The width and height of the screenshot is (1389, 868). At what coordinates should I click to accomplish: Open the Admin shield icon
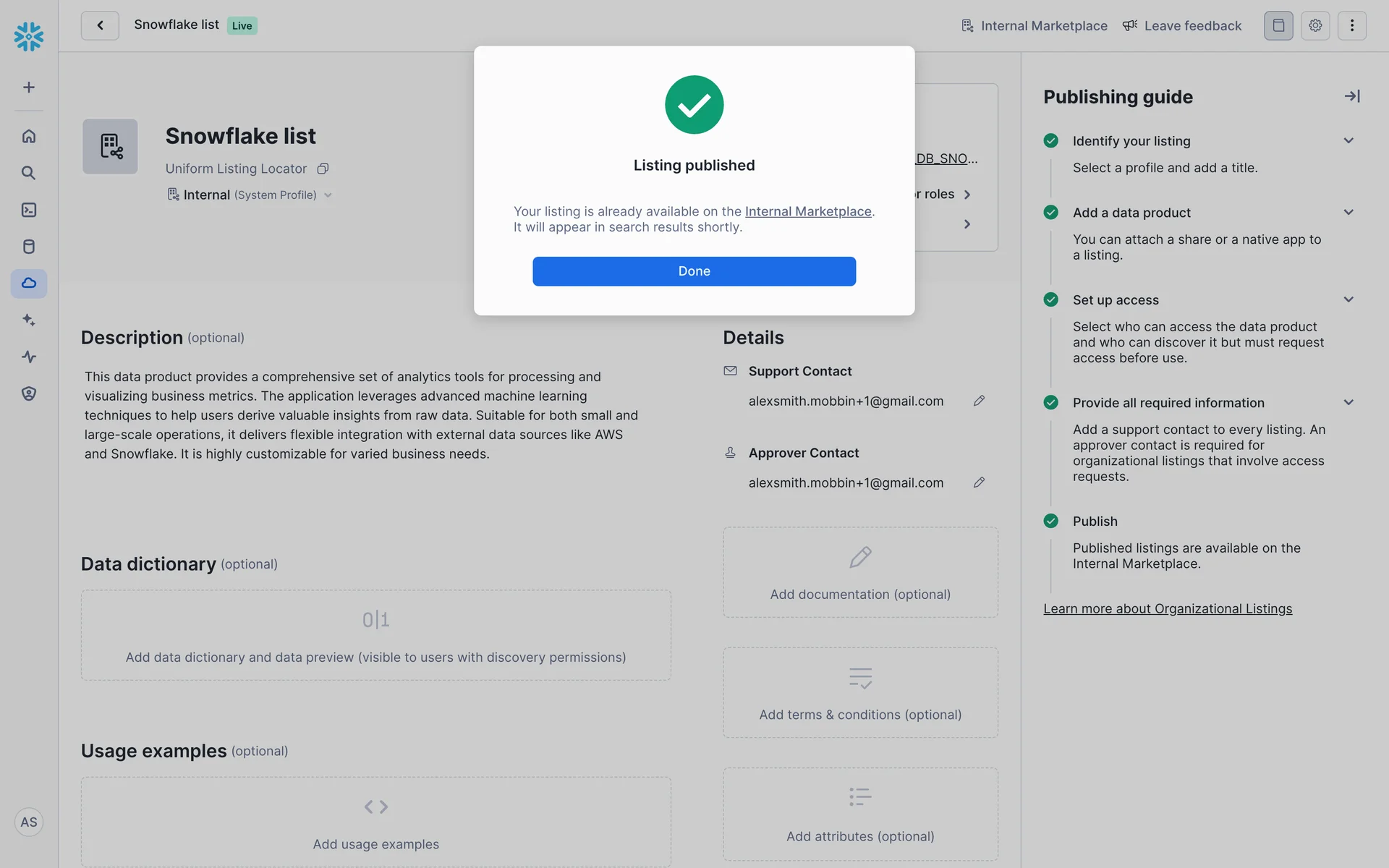29,393
